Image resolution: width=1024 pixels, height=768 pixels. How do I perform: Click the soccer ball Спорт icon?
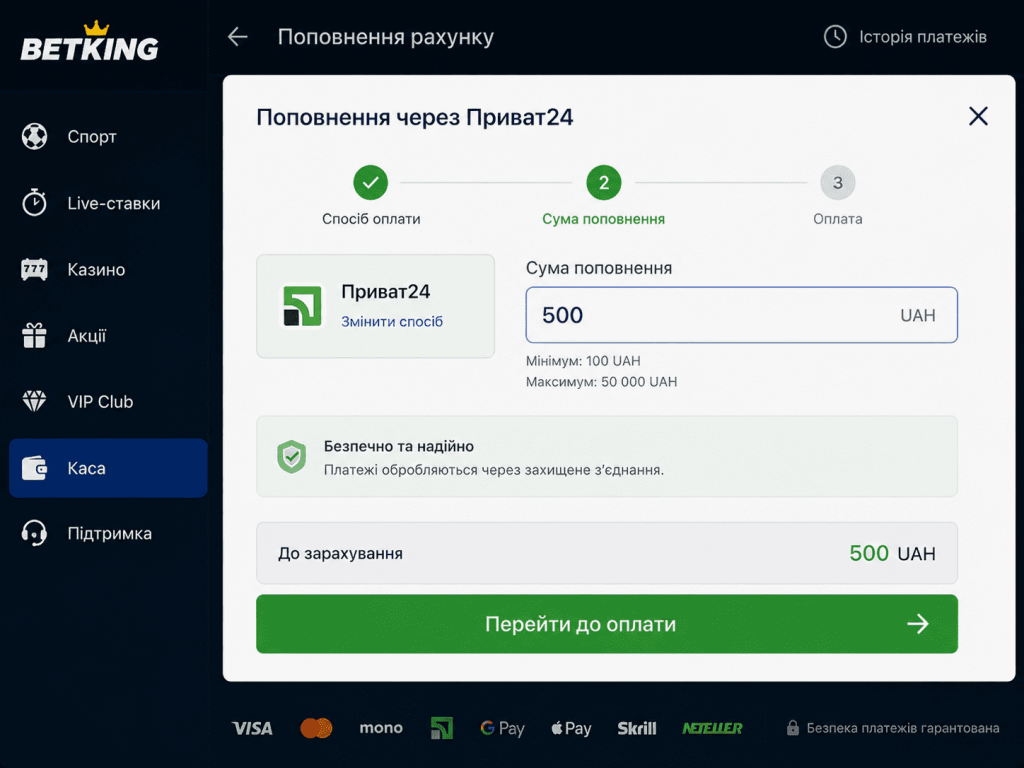pos(34,136)
